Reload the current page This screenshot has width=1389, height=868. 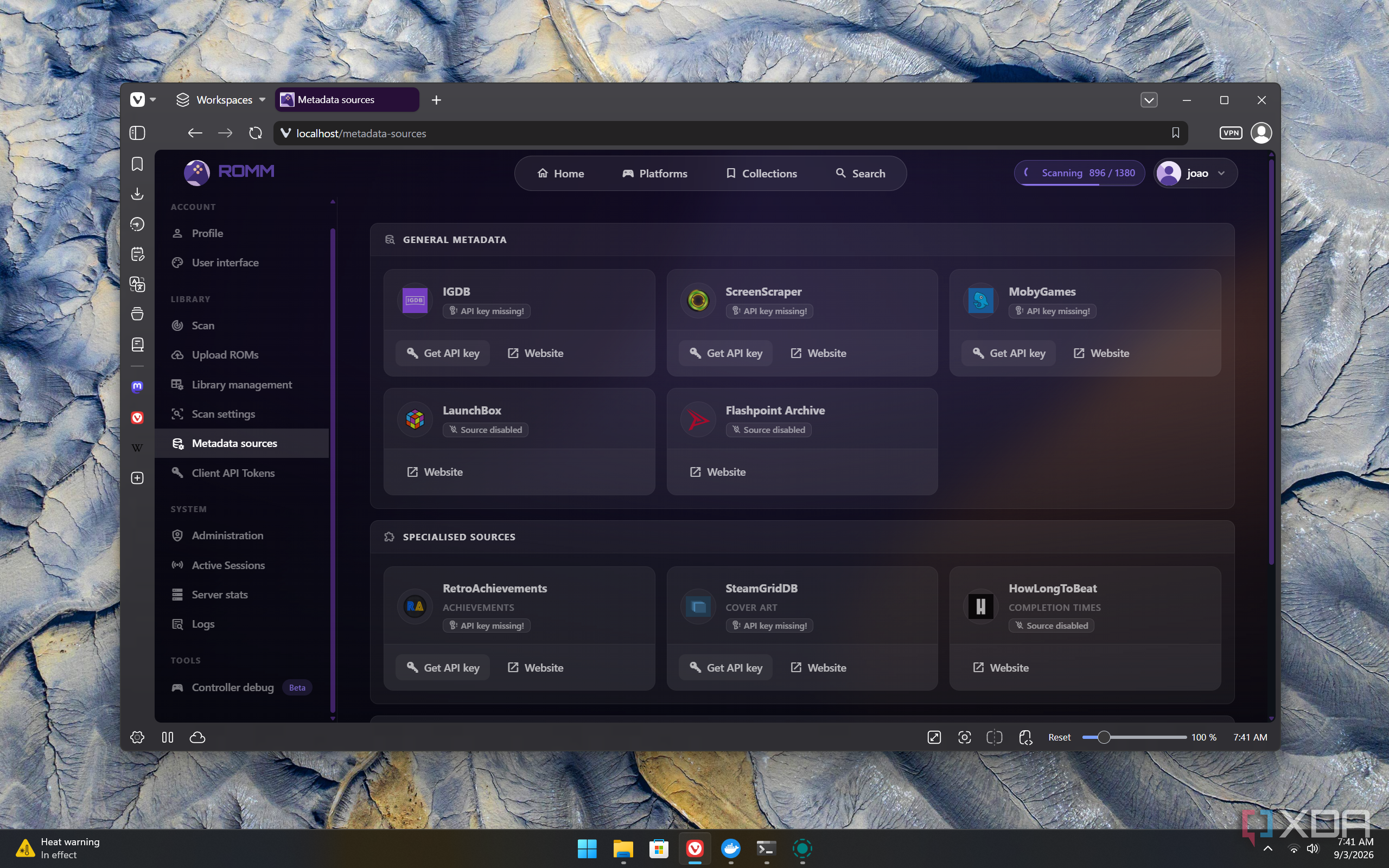pos(256,133)
